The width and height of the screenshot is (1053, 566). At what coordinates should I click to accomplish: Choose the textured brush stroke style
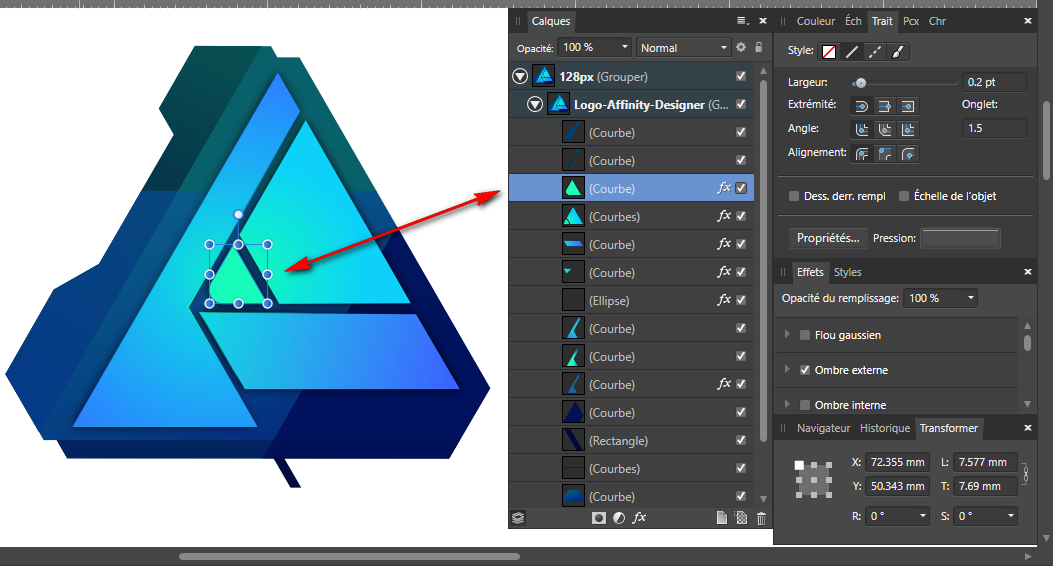tap(897, 52)
